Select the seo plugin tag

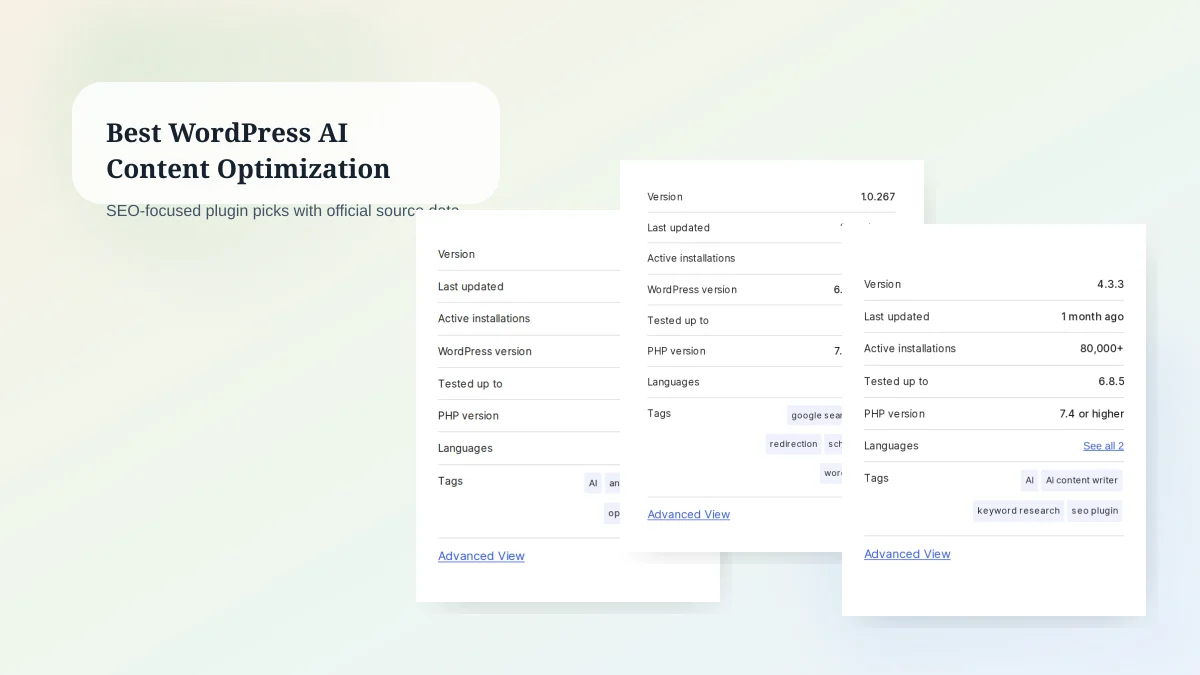(x=1094, y=510)
